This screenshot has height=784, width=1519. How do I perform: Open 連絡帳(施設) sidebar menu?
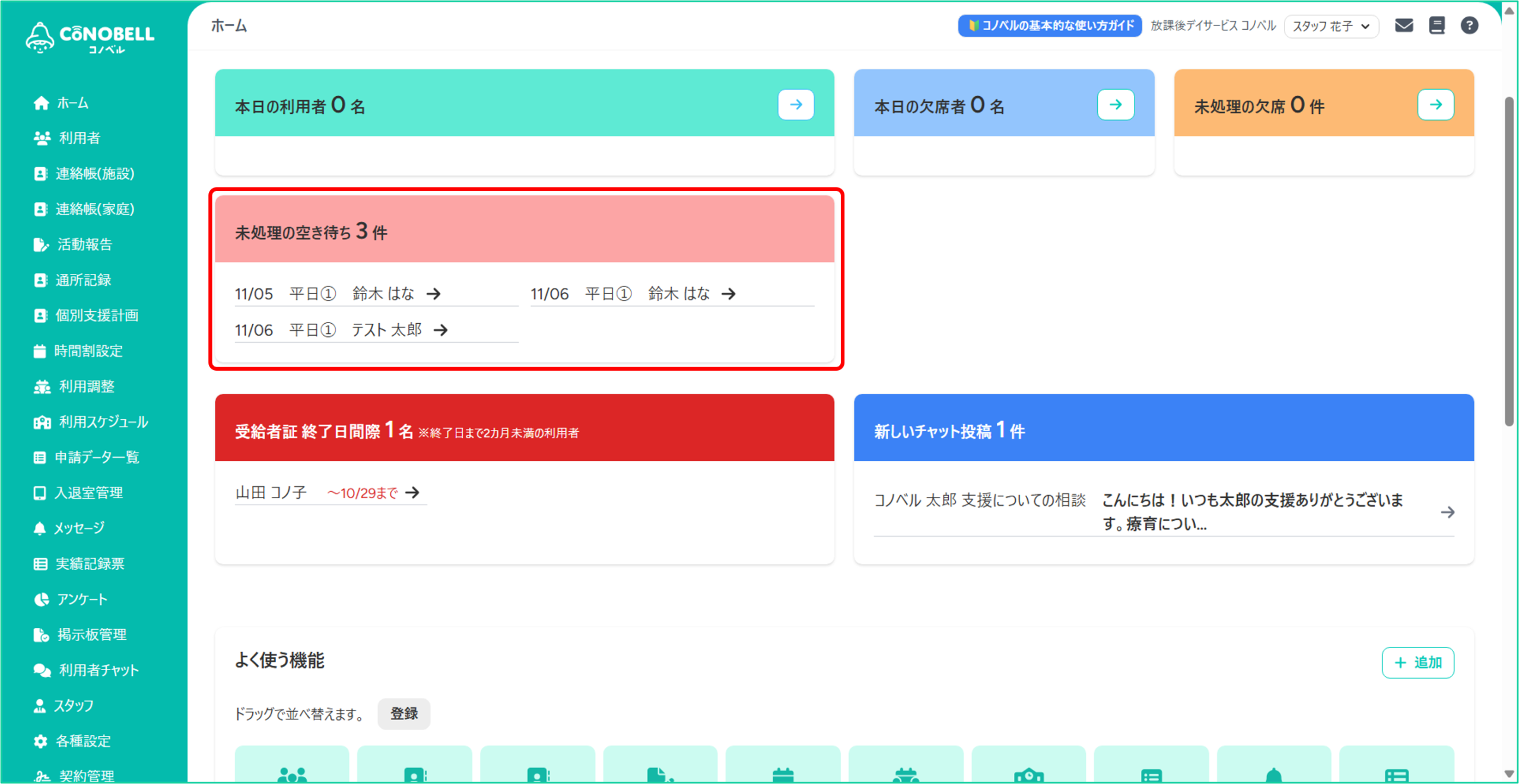pos(94,174)
